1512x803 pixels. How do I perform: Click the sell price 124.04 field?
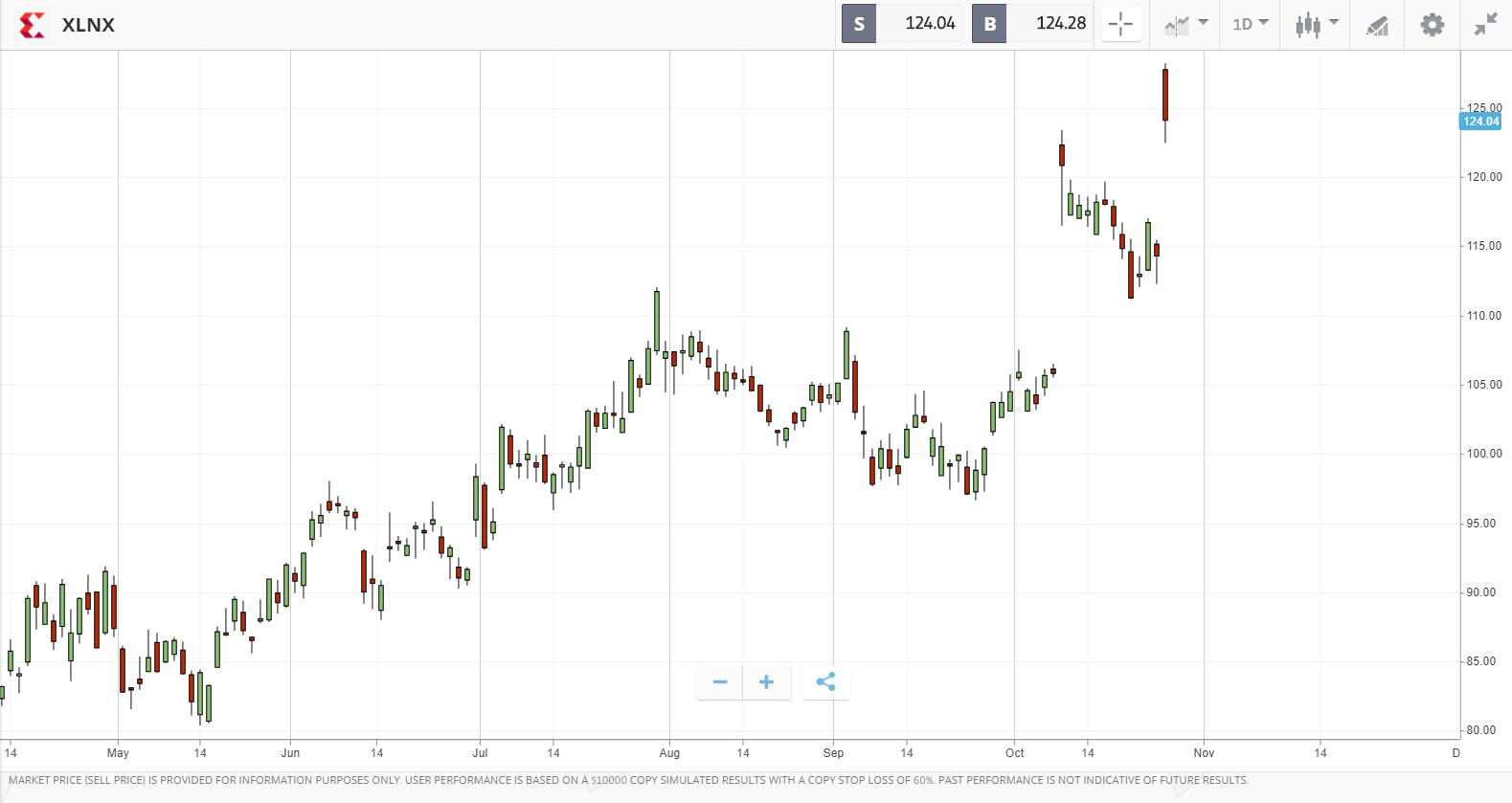920,24
